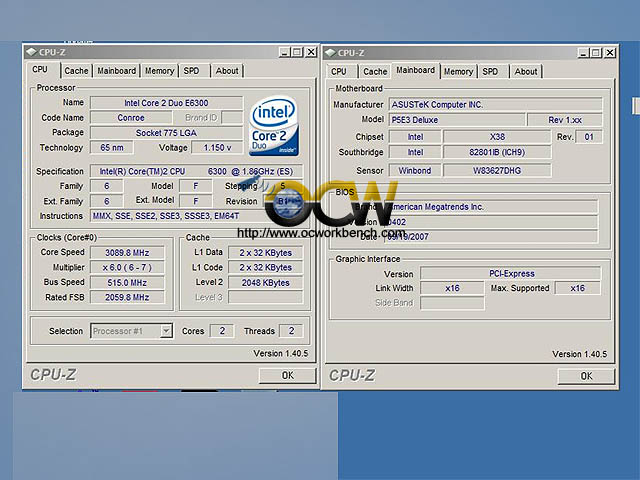640x480 pixels.
Task: Click the Cores count field
Action: point(222,331)
